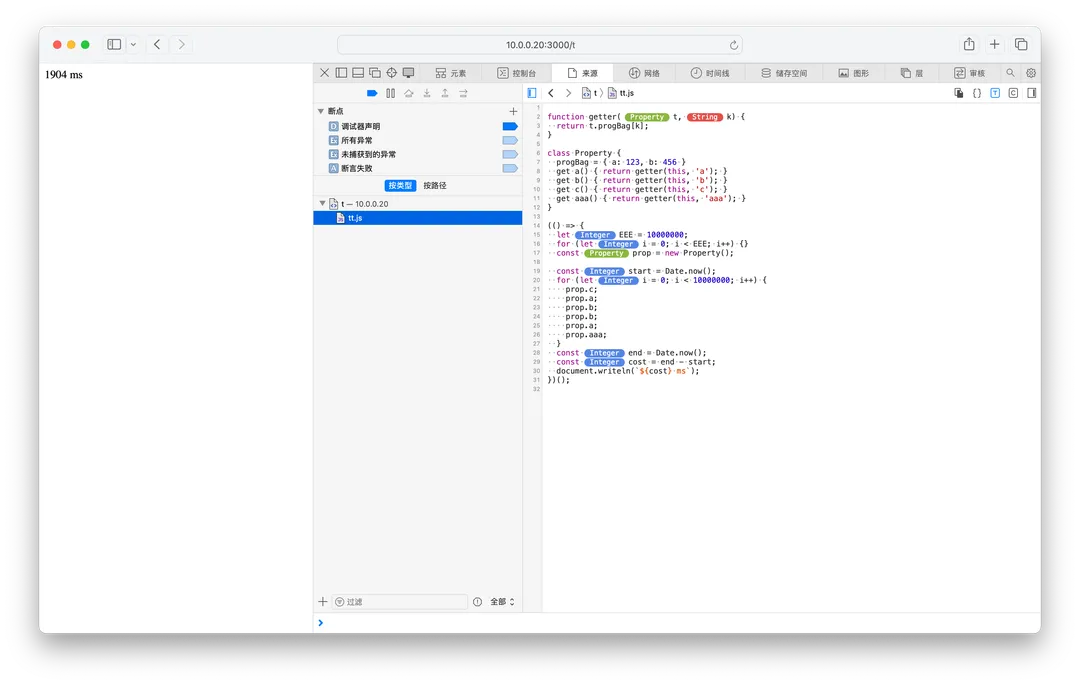1080x685 pixels.
Task: Select the 按路径 grouping button
Action: tap(435, 185)
